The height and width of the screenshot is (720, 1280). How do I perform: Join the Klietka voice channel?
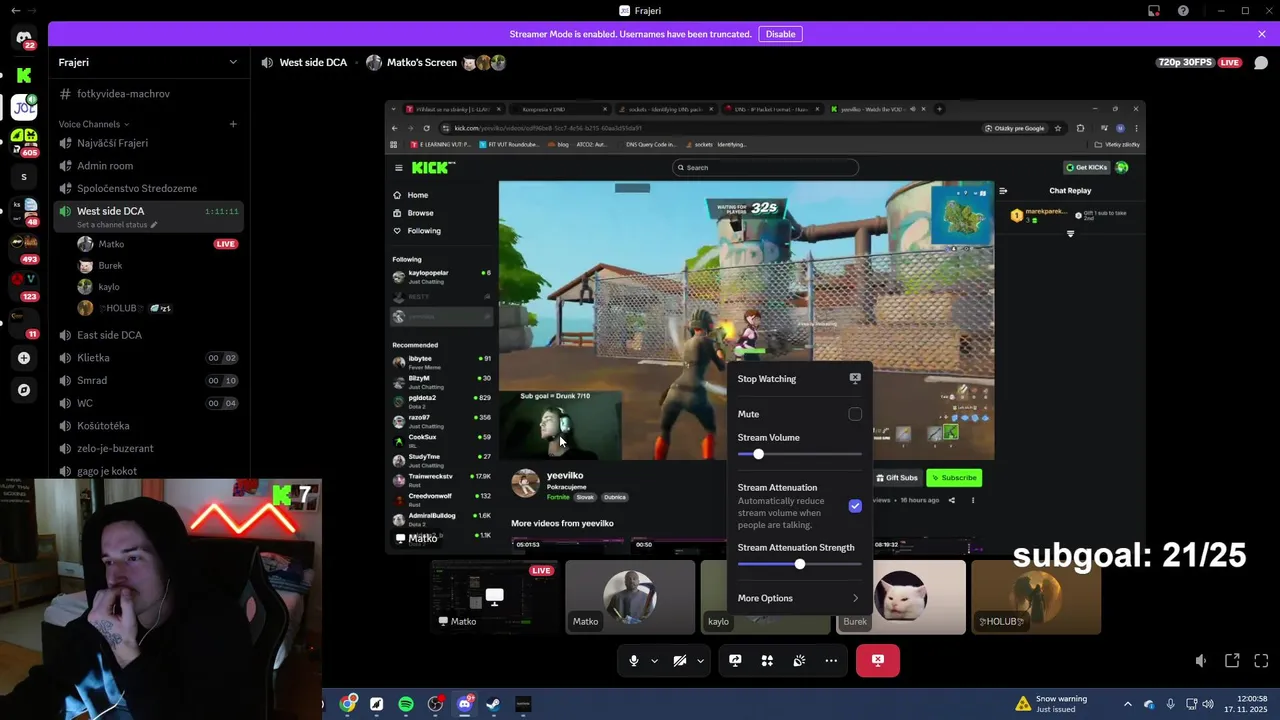(148, 358)
